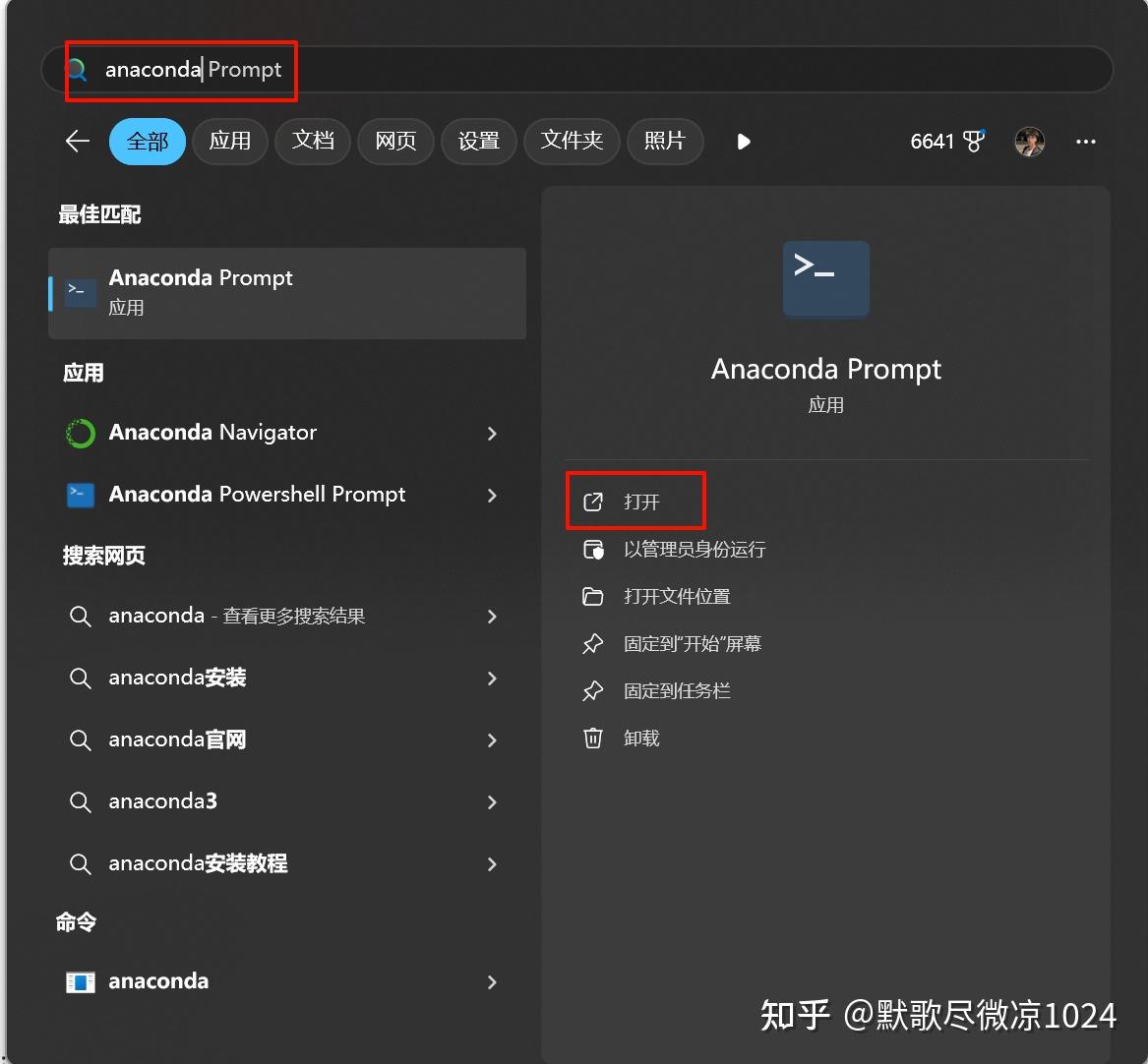Click the uninstall trash icon for 卸载
This screenshot has height=1064, width=1148.
(x=593, y=739)
